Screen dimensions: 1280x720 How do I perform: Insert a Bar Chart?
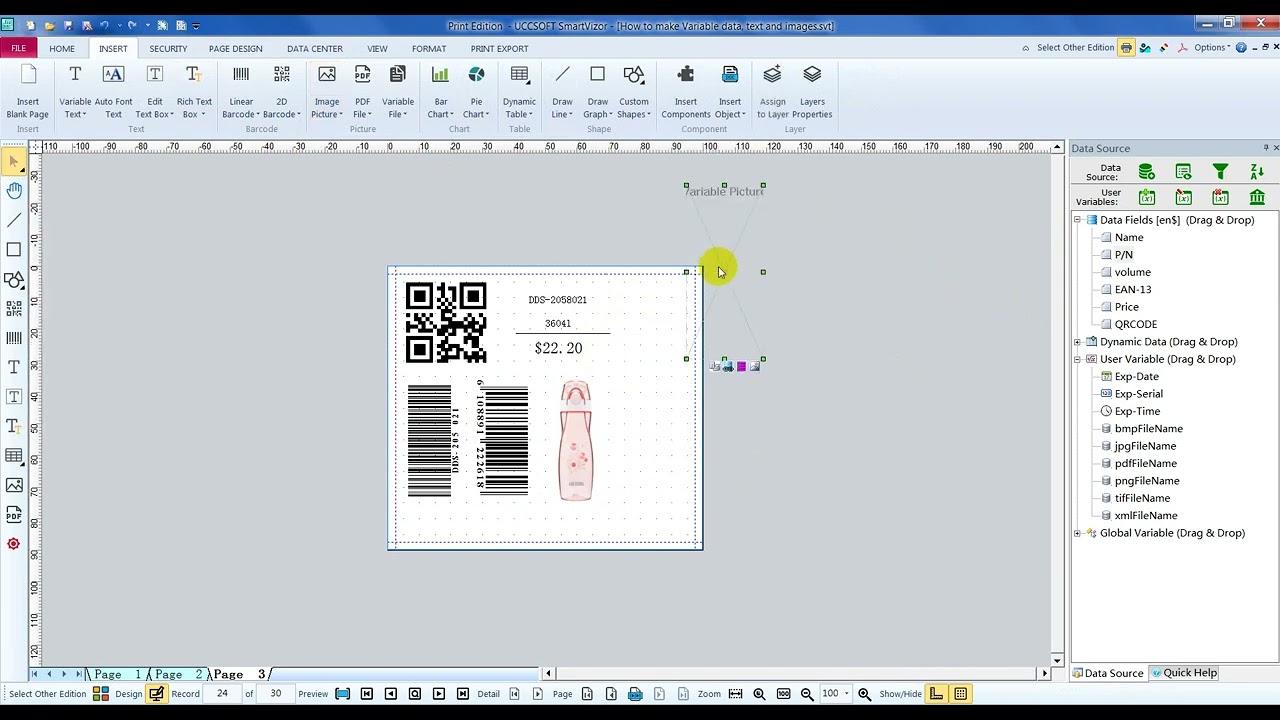[440, 92]
